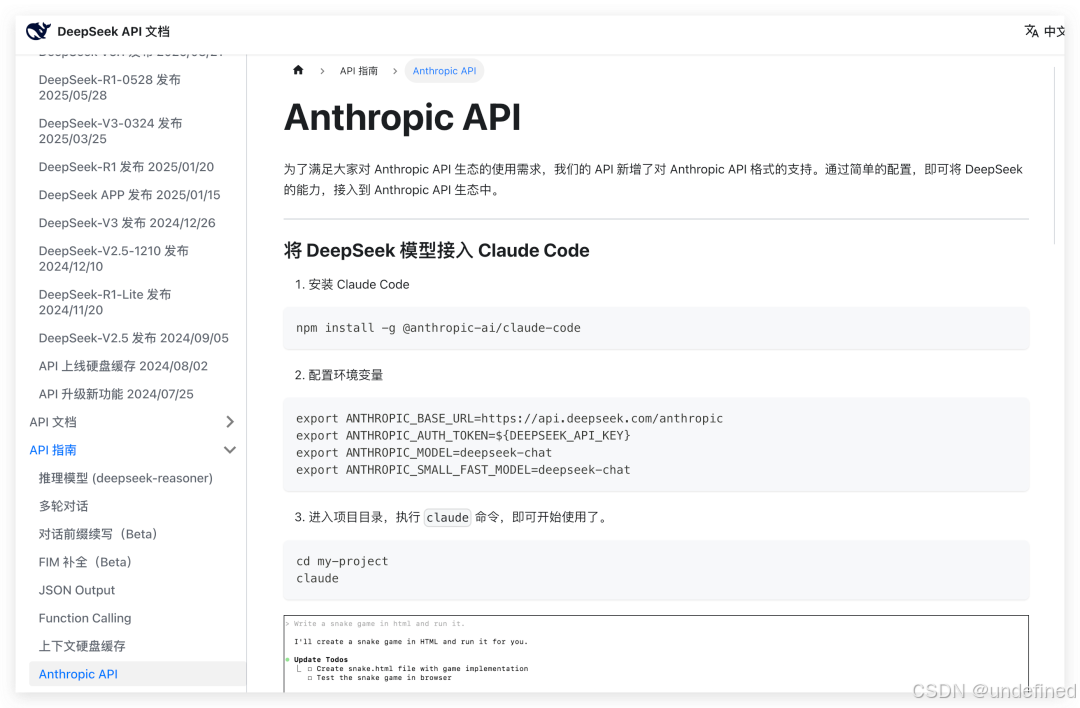
Task: Click the Anthropic API breadcrumb chip
Action: 444,71
